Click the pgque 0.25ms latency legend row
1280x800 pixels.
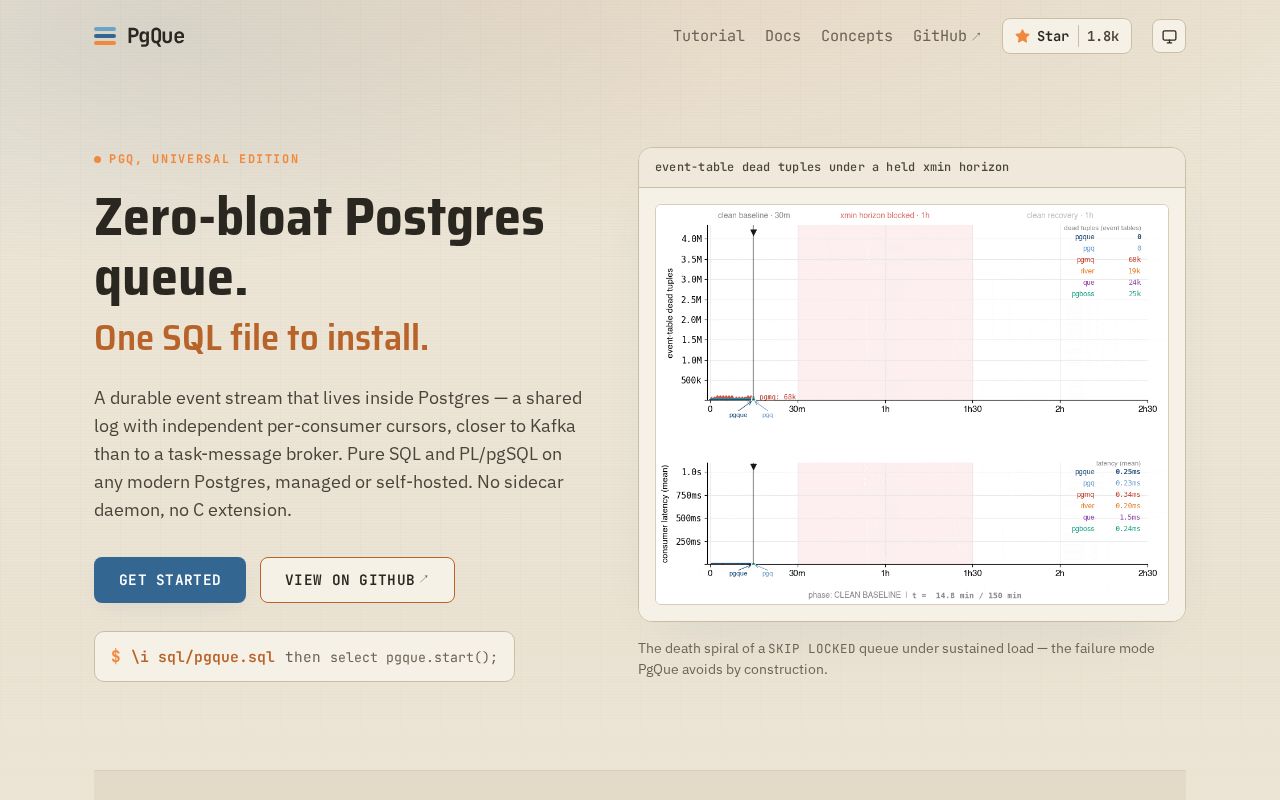pyautogui.click(x=1107, y=472)
